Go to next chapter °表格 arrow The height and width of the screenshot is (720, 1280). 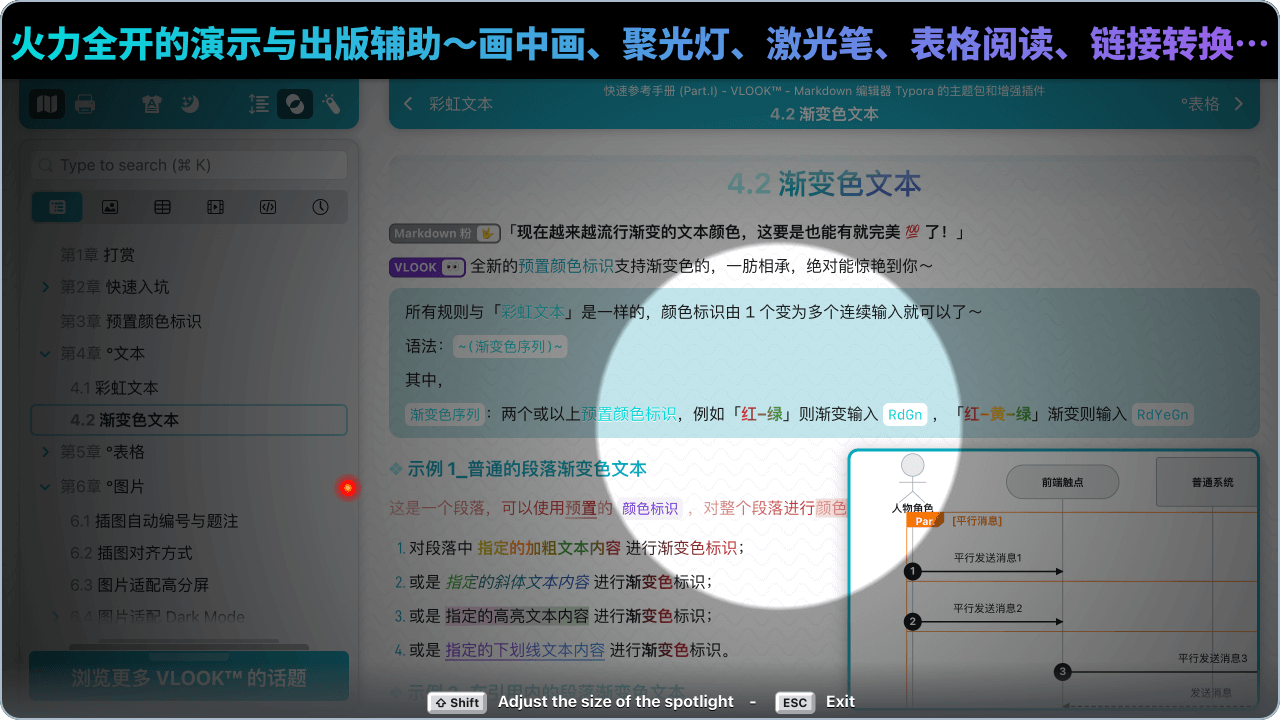pos(1239,104)
